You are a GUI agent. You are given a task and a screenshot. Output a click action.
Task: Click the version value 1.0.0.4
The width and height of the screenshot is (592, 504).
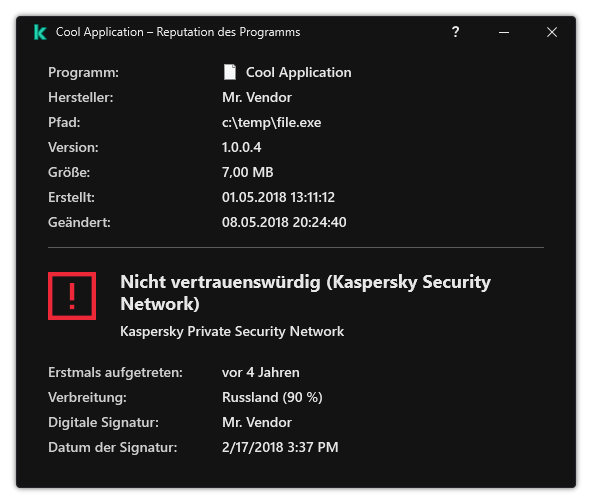242,147
